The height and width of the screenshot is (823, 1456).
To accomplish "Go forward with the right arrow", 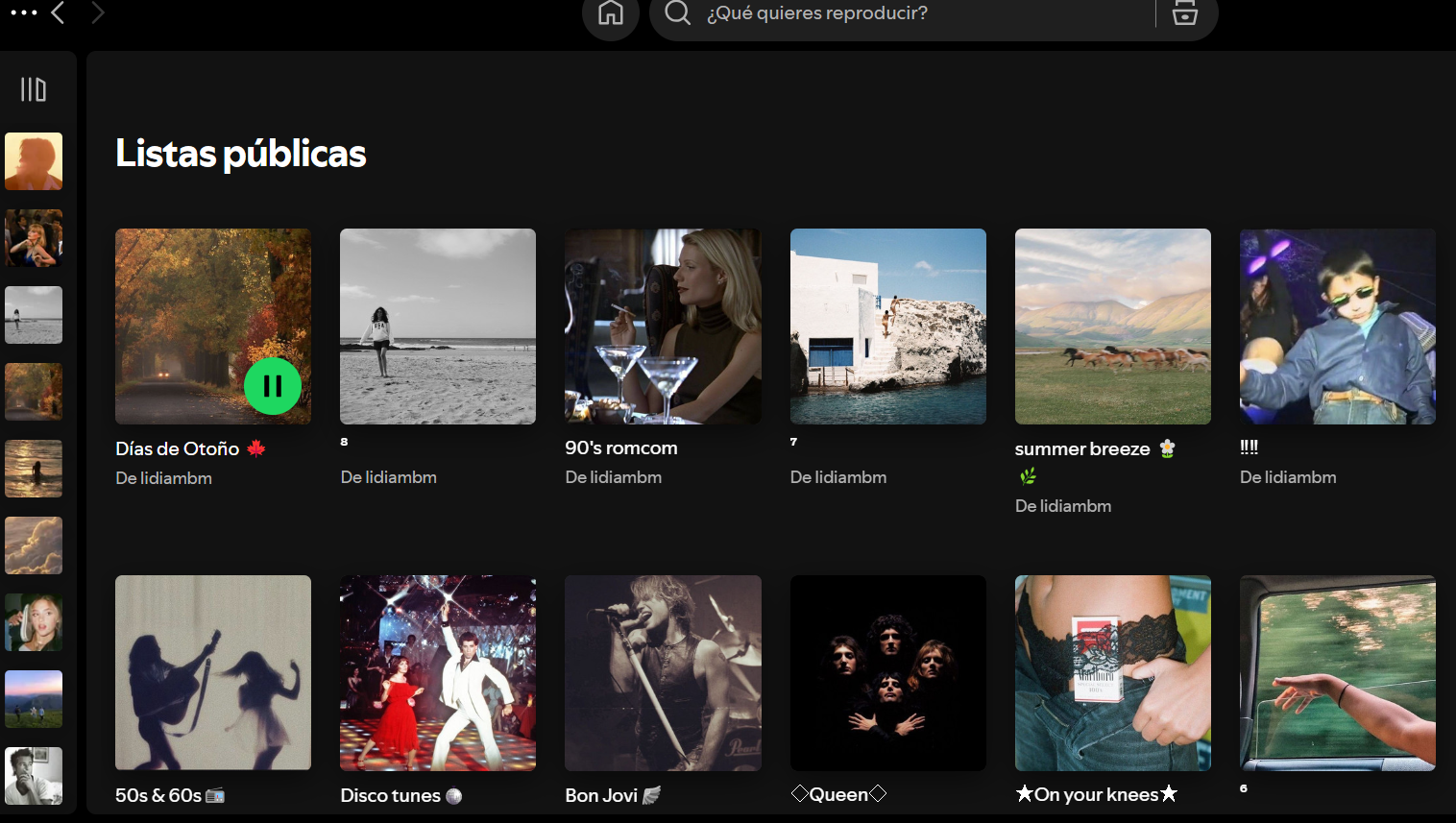I will pos(98,12).
